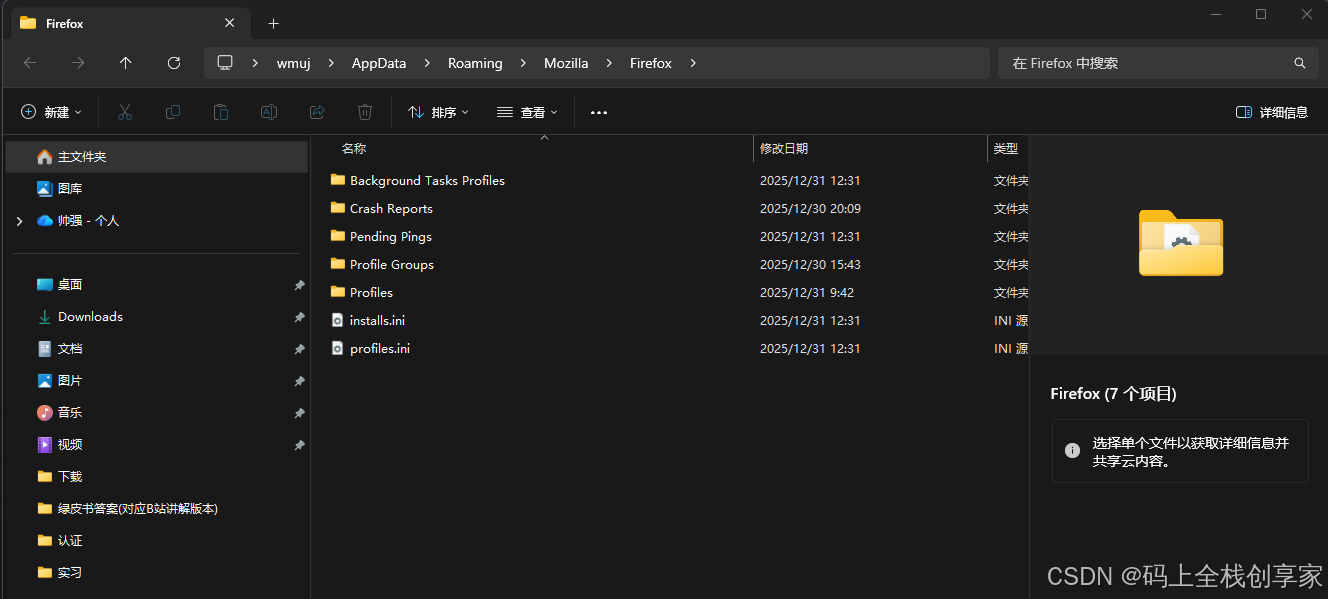Viewport: 1328px width, 599px height.
Task: Sort by 修改日期 column header
Action: tap(784, 148)
